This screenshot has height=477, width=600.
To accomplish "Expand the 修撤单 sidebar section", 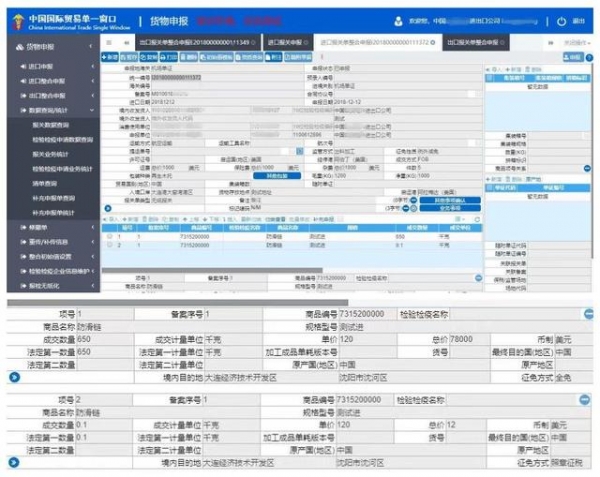I will 45,228.
